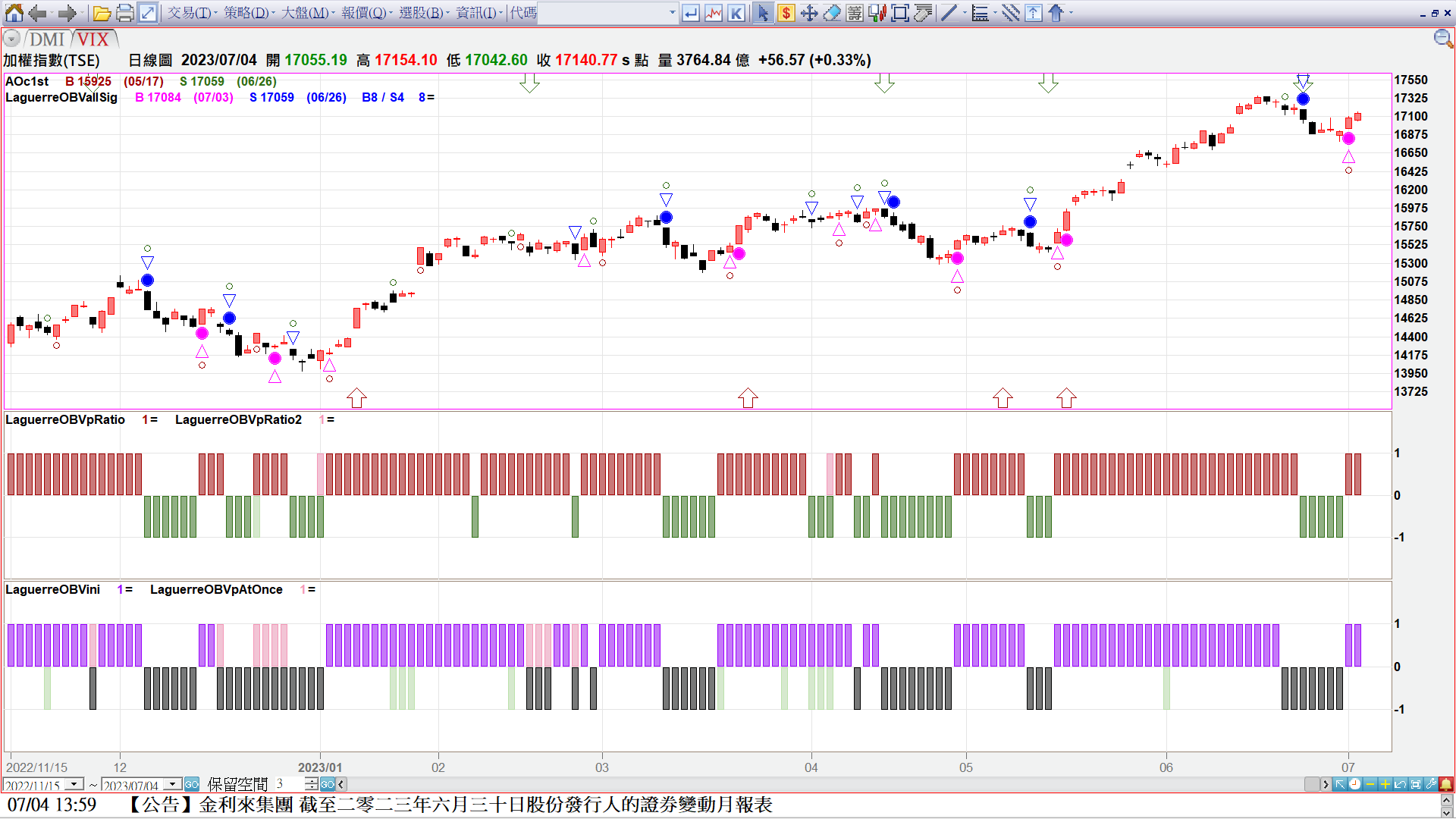Click the Home icon in toolbar
Screen dimensions: 1456x819
pyautogui.click(x=14, y=13)
